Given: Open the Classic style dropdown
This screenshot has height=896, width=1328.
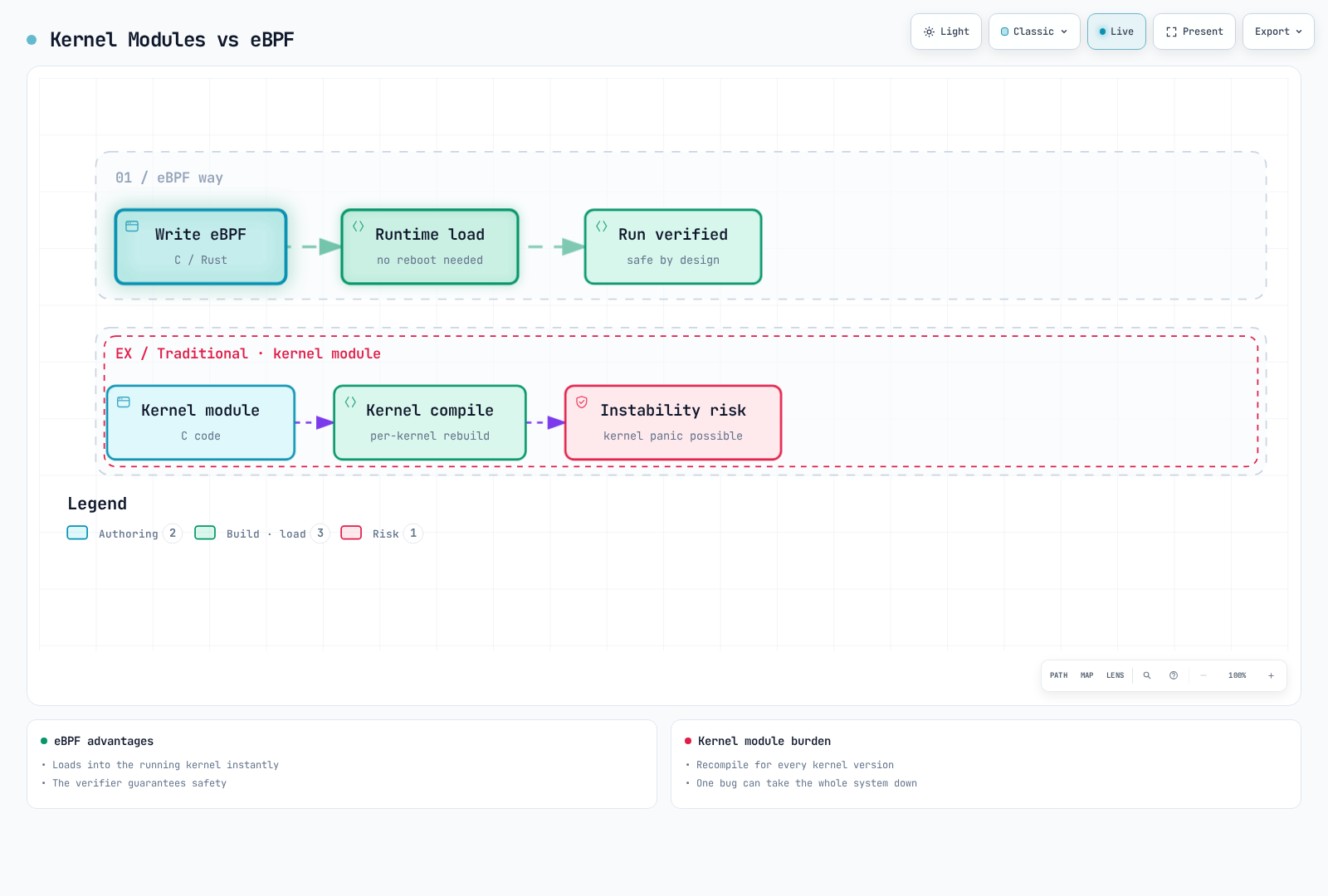Looking at the screenshot, I should 1034,32.
